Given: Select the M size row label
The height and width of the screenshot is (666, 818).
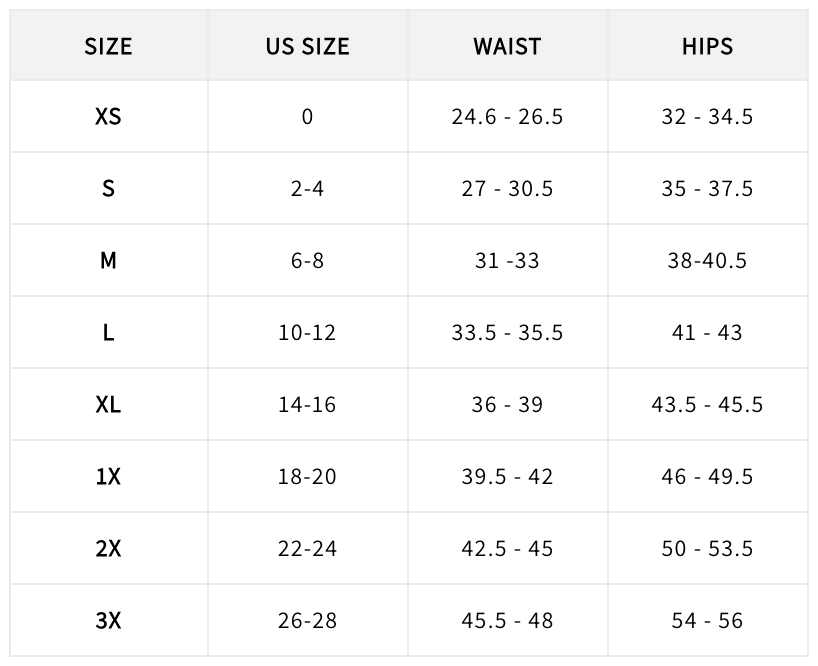Looking at the screenshot, I should click(x=108, y=261).
